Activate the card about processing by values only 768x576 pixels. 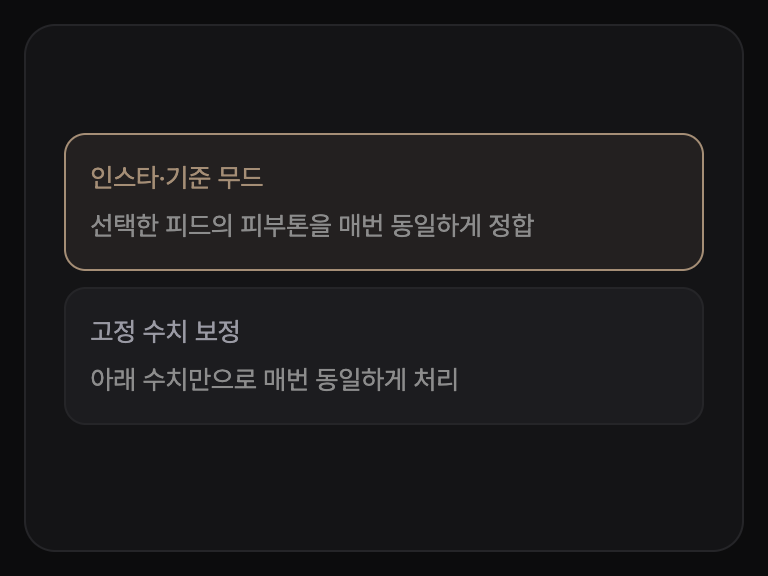[384, 356]
